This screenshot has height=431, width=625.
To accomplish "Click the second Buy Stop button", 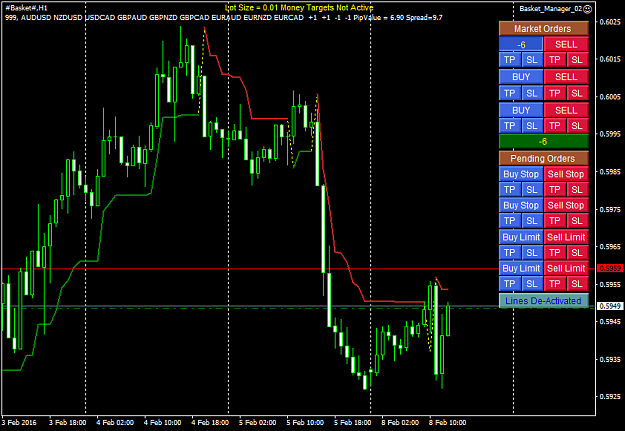I will pos(521,205).
